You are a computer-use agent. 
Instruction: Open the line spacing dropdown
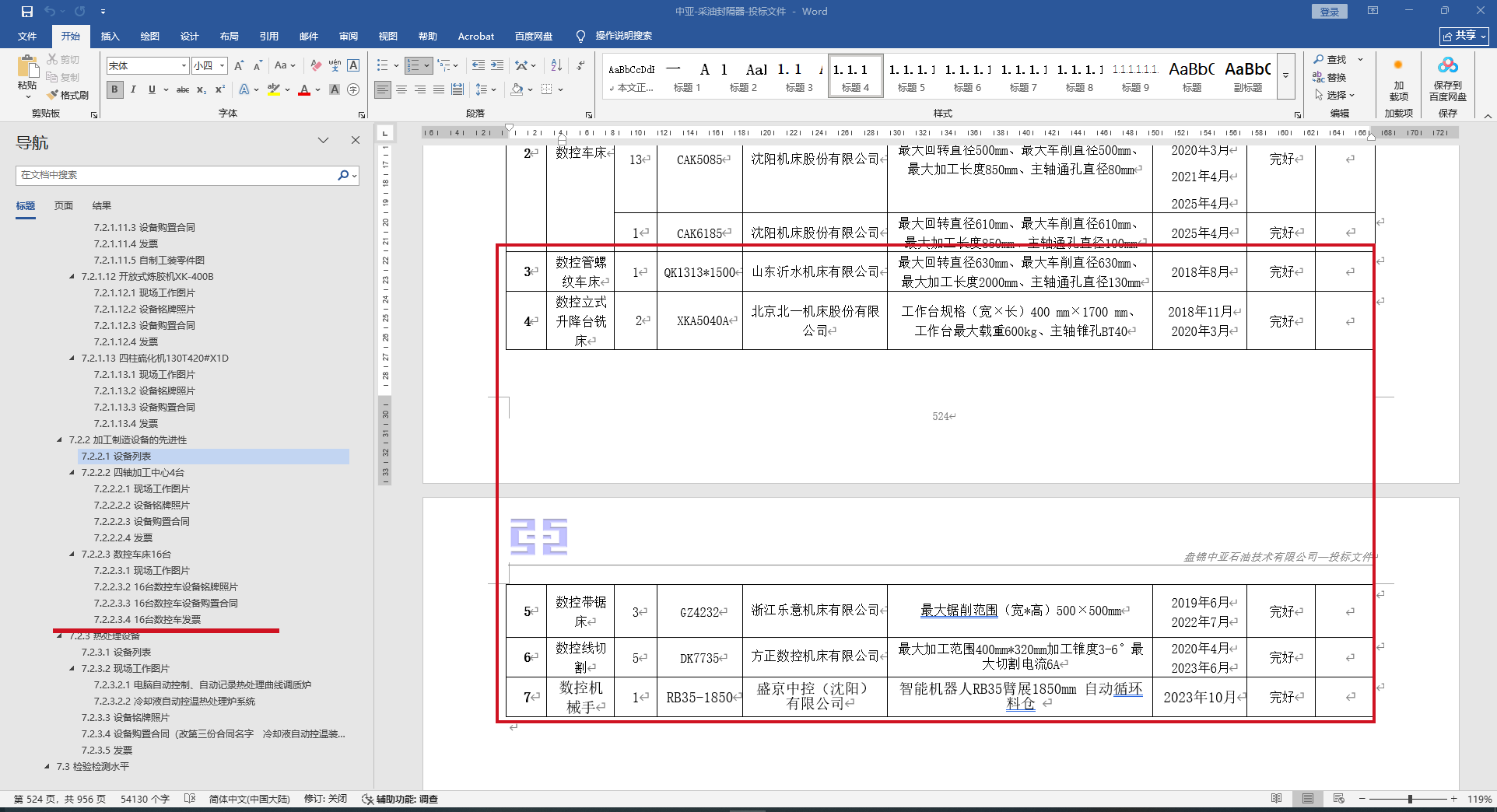pos(486,89)
